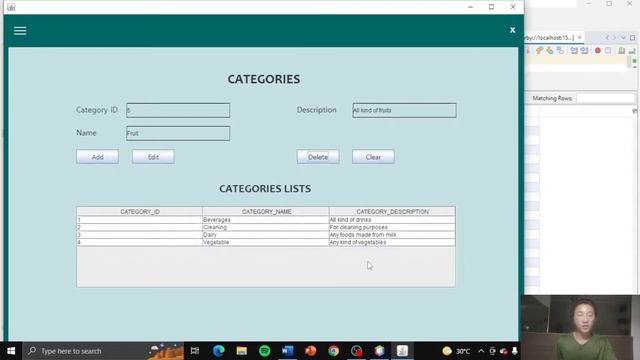640x360 pixels.
Task: Minimize the Categories application window
Action: point(470,7)
